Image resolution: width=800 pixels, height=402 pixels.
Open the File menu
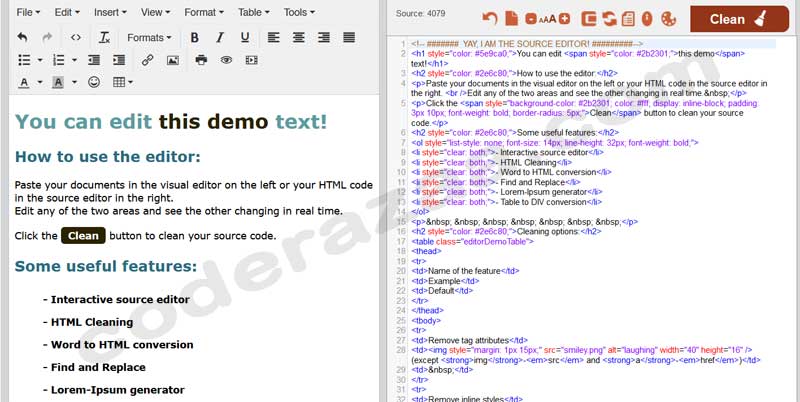click(x=28, y=12)
